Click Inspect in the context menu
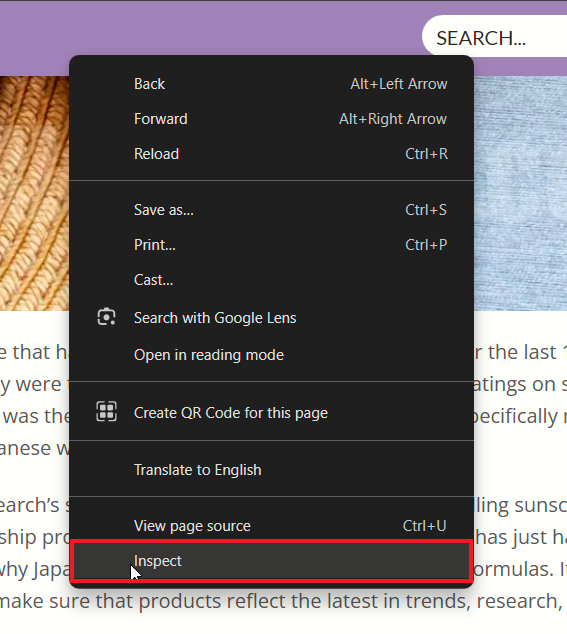The width and height of the screenshot is (567, 634). 271,561
